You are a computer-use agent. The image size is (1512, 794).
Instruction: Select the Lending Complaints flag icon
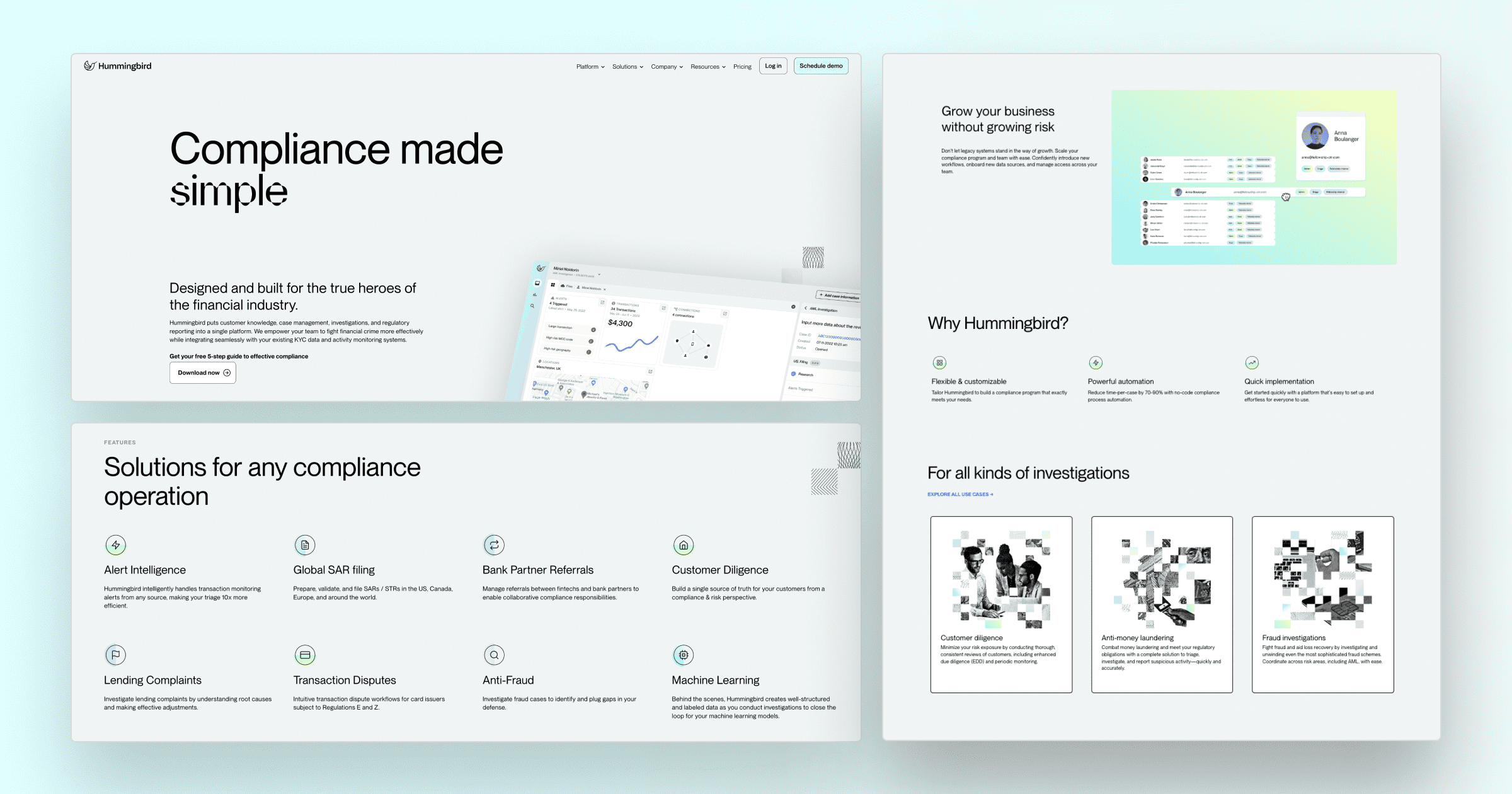click(x=115, y=654)
